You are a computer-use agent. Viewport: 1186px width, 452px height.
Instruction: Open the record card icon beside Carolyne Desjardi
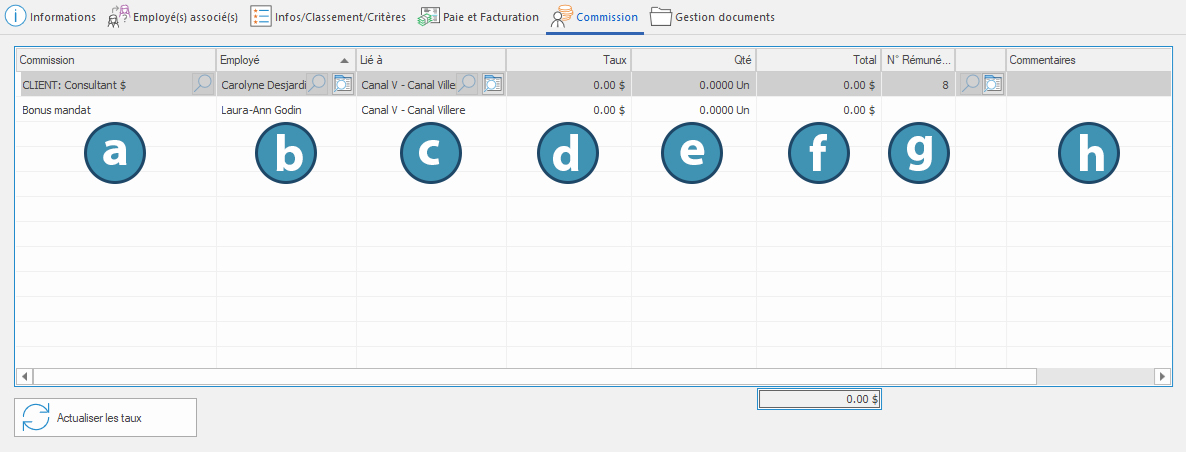tap(342, 85)
